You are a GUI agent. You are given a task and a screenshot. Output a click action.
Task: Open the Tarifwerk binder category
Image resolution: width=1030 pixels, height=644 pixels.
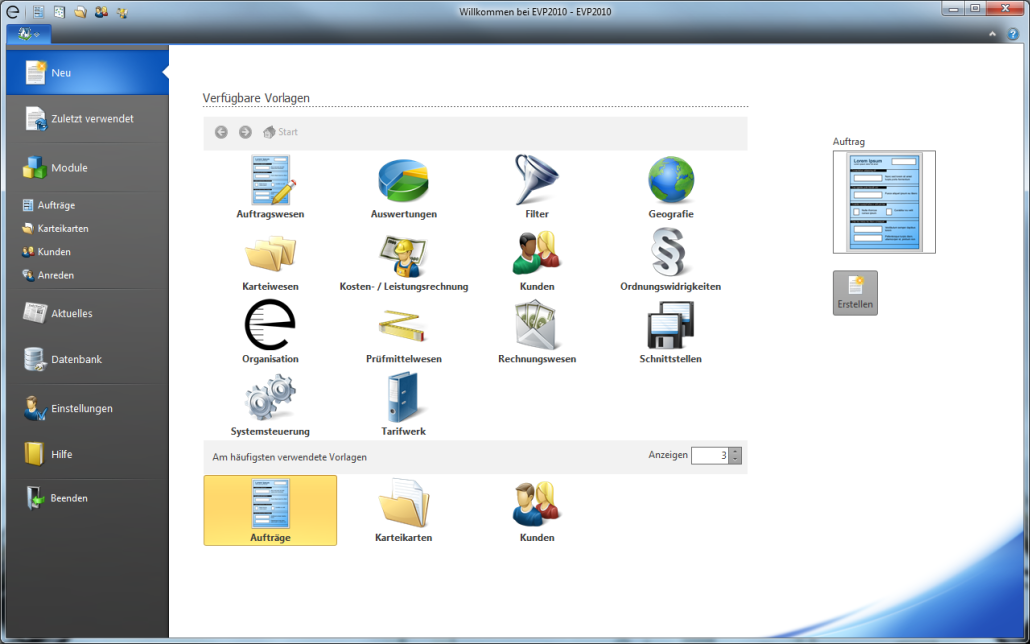(403, 404)
